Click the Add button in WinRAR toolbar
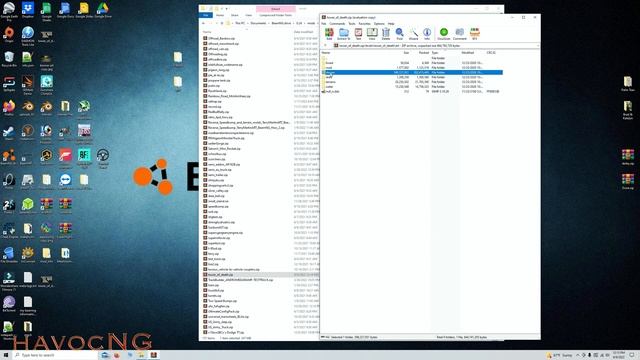This screenshot has width=640, height=360. pyautogui.click(x=329, y=34)
